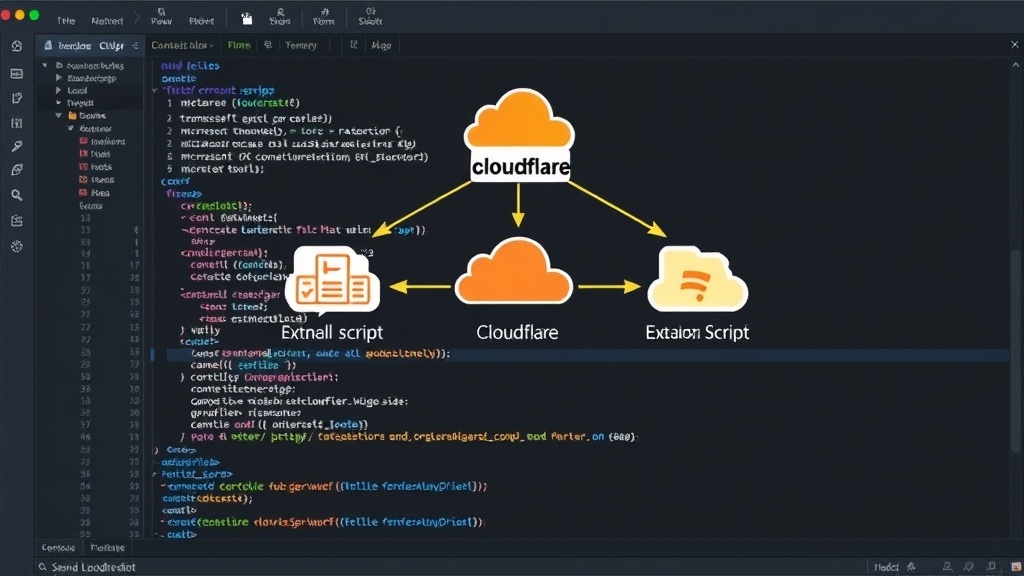The width and height of the screenshot is (1024, 576).
Task: Select the edit note icon in left sidebar
Action: [17, 98]
